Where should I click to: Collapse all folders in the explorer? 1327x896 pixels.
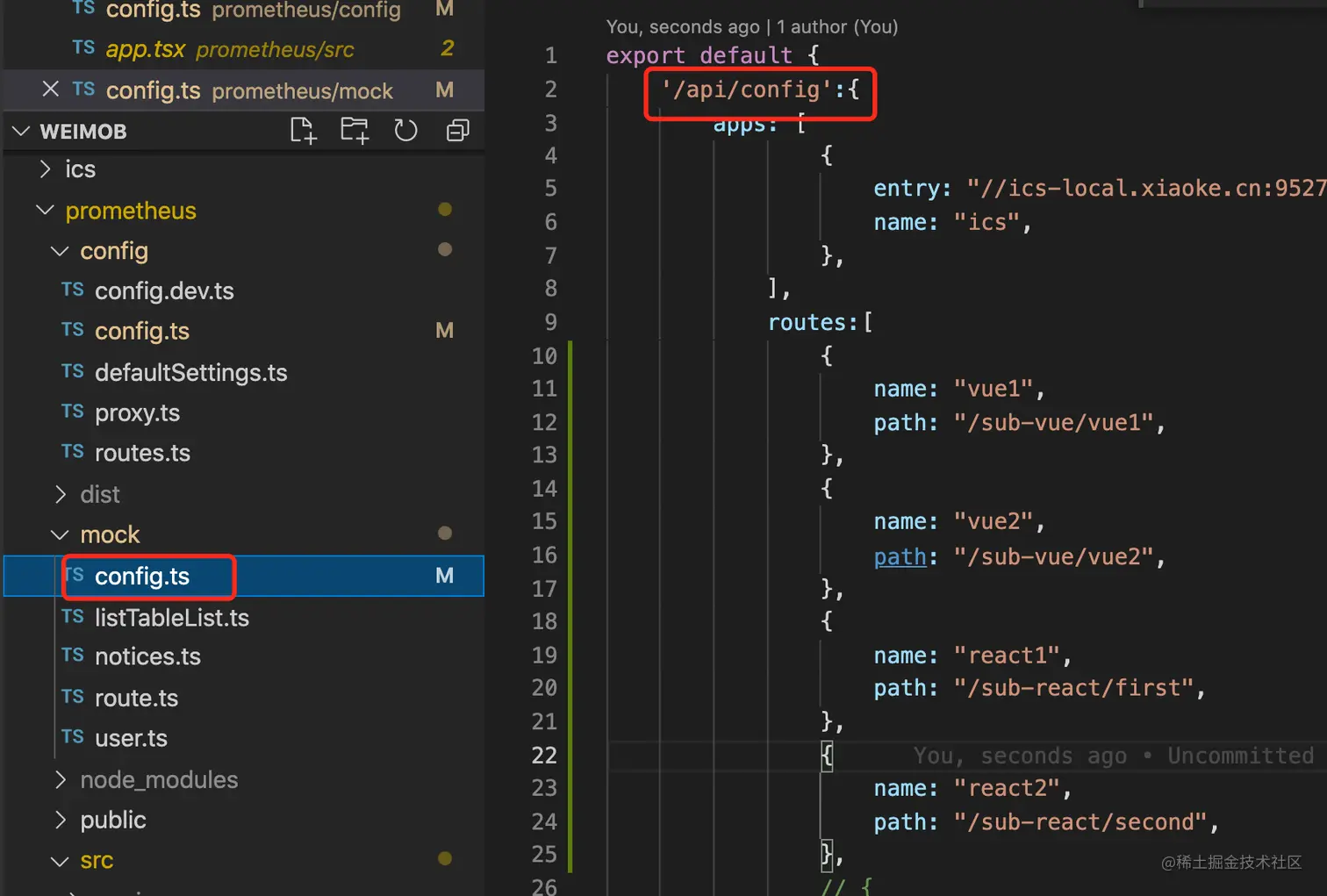pyautogui.click(x=457, y=131)
